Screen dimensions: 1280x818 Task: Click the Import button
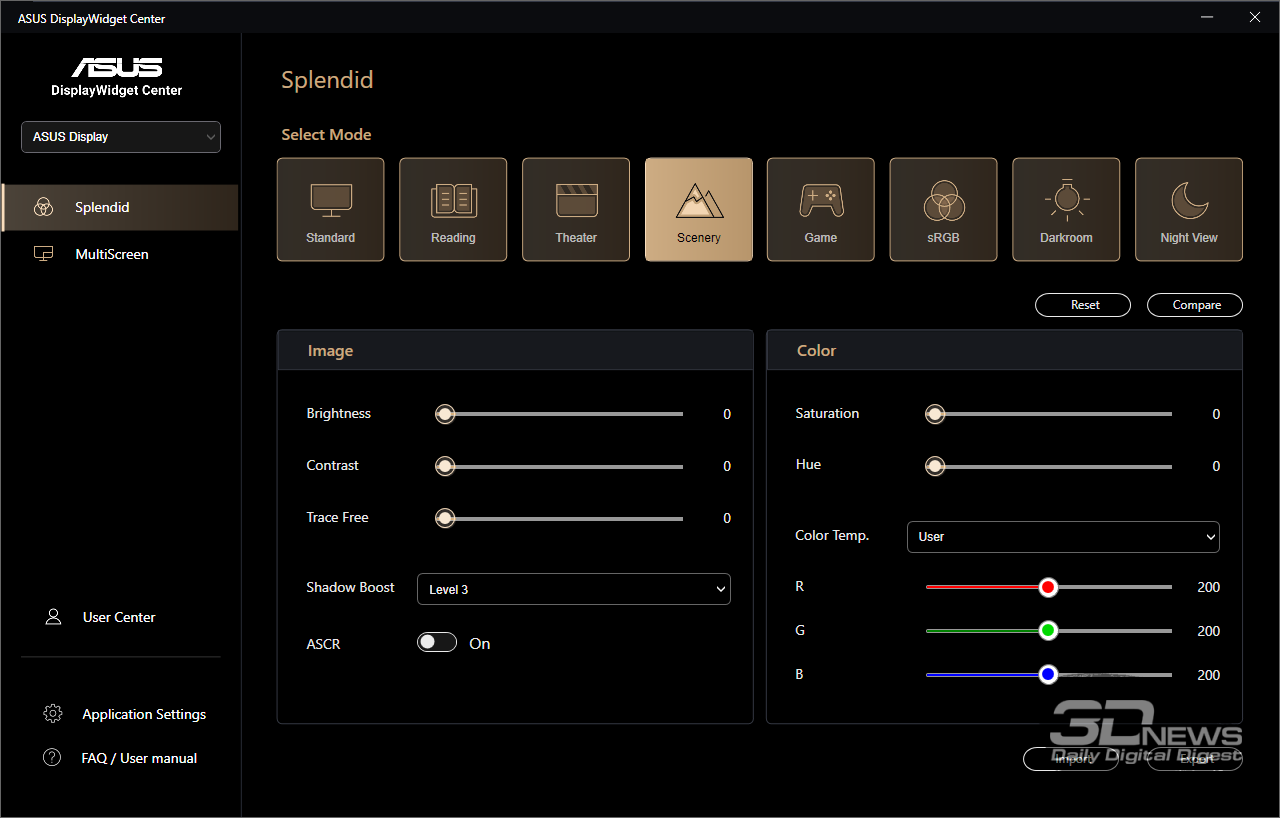pos(1071,759)
